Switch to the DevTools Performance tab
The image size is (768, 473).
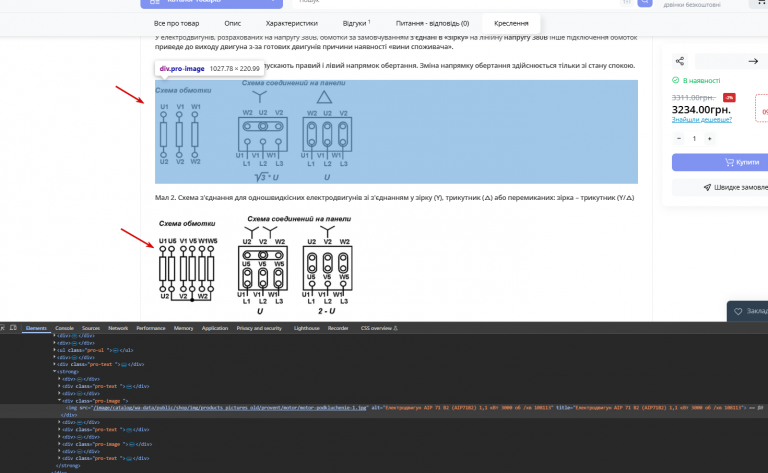point(151,328)
